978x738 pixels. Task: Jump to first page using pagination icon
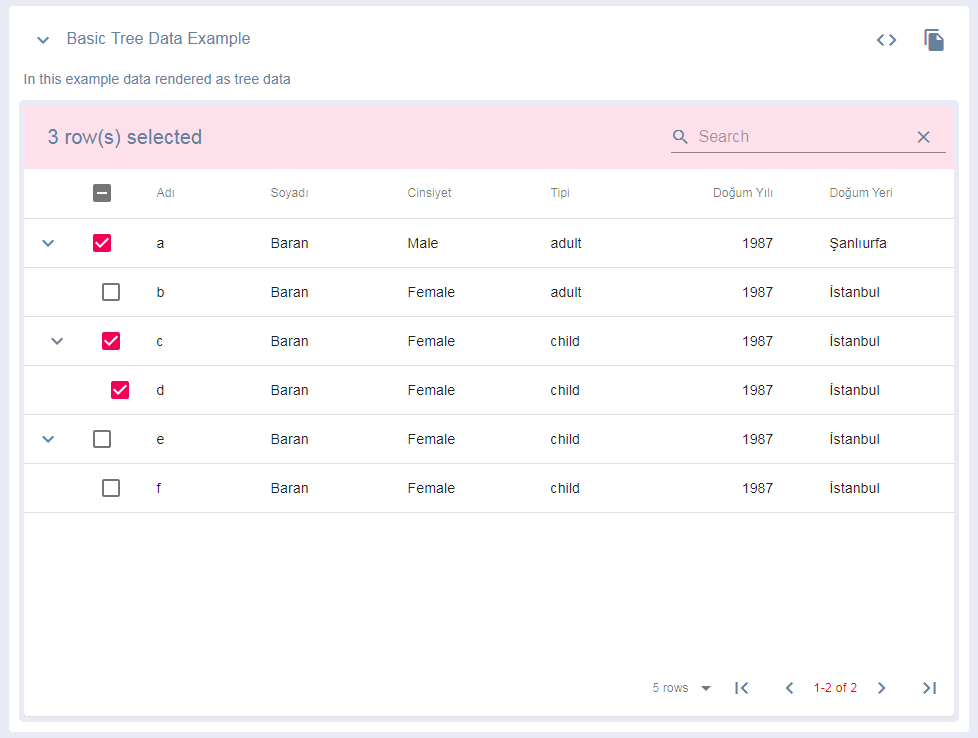[x=741, y=688]
